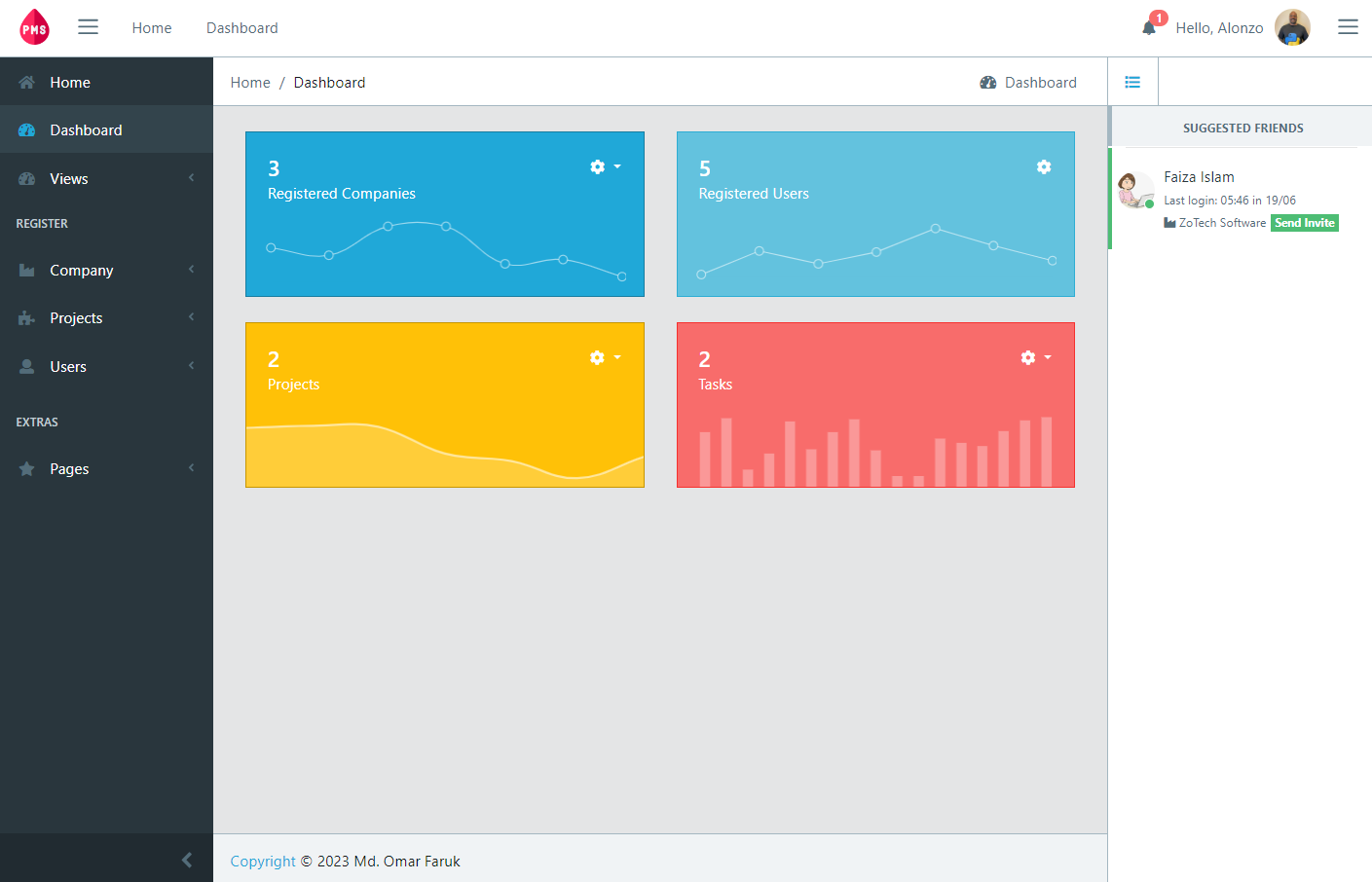Open settings dropdown on Registered Companies card
The height and width of the screenshot is (882, 1372).
pos(604,167)
